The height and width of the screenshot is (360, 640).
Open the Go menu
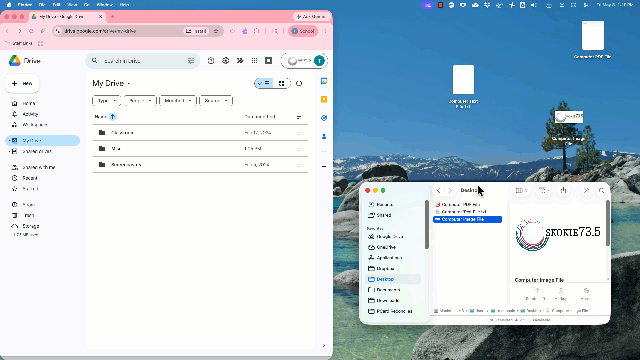[x=87, y=4]
